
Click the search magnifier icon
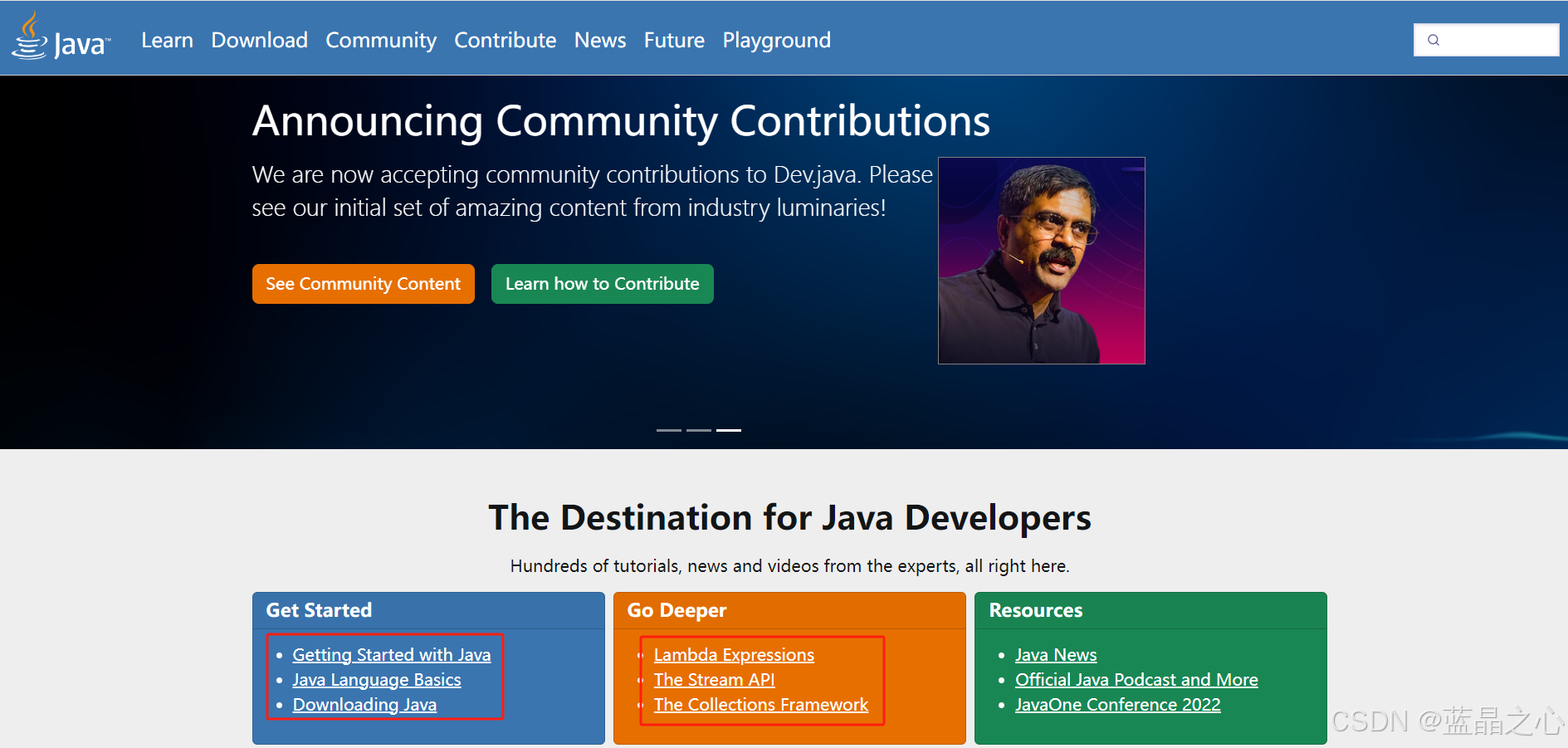[1434, 40]
